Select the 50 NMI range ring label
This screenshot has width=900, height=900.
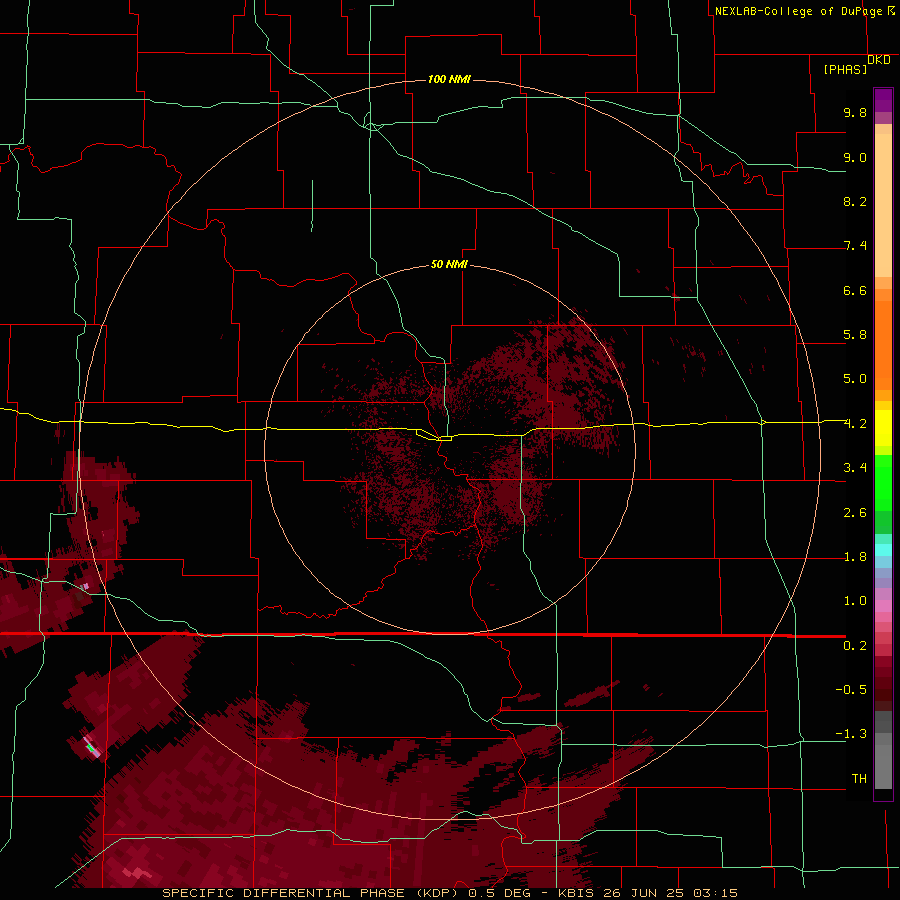click(x=449, y=264)
